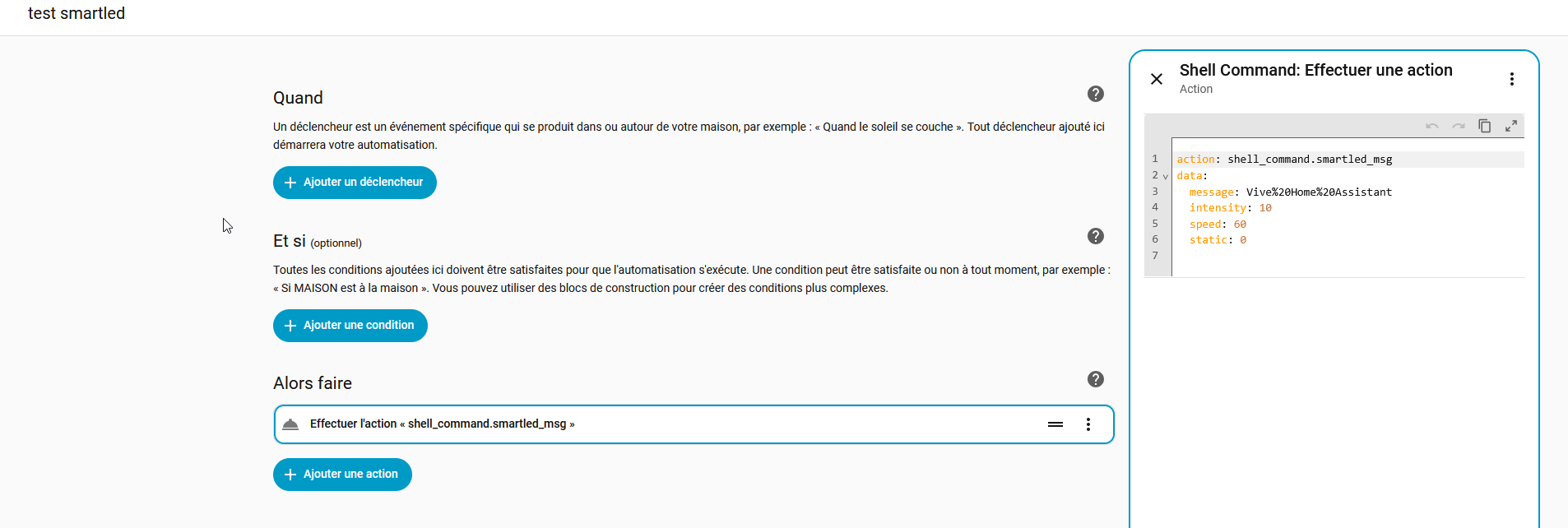Click the intensity value 10 in YAML
Screen dimensions: 1568x528
pyautogui.click(x=1265, y=208)
